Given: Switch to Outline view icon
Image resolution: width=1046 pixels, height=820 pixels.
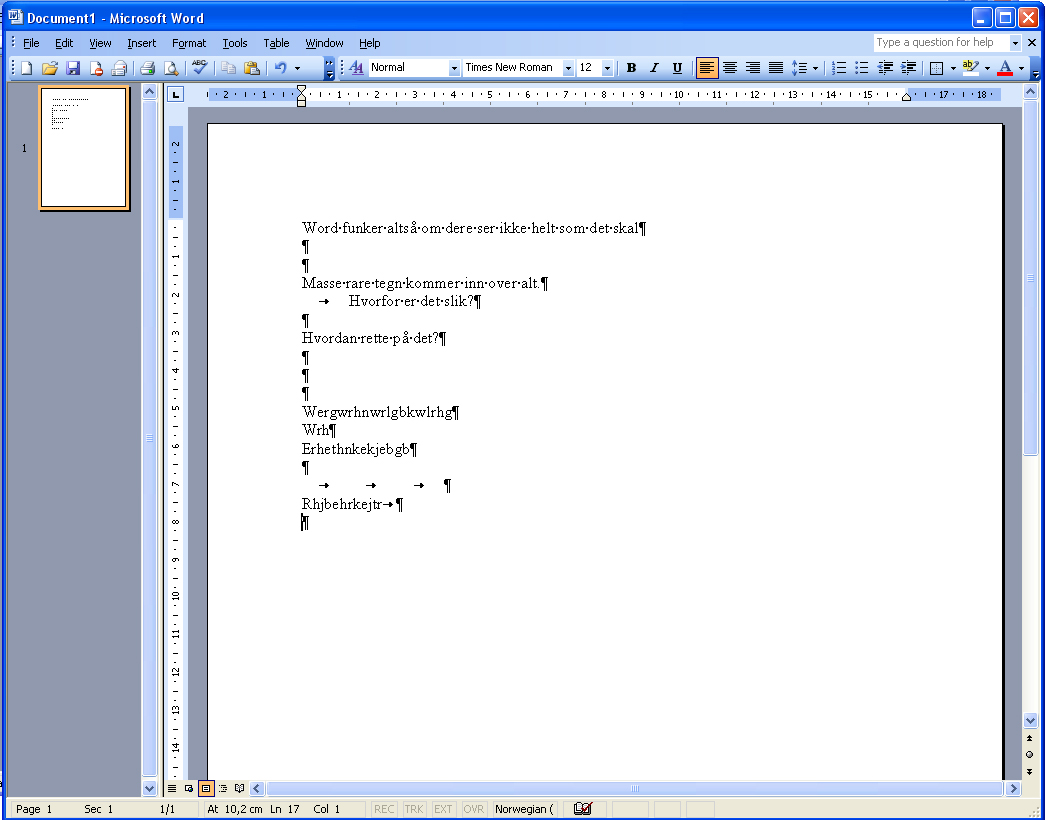Looking at the screenshot, I should click(x=223, y=789).
